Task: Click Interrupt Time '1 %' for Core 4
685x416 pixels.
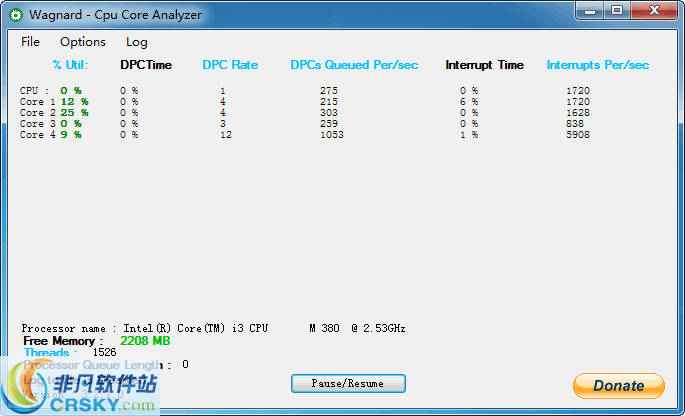Action: coord(469,135)
